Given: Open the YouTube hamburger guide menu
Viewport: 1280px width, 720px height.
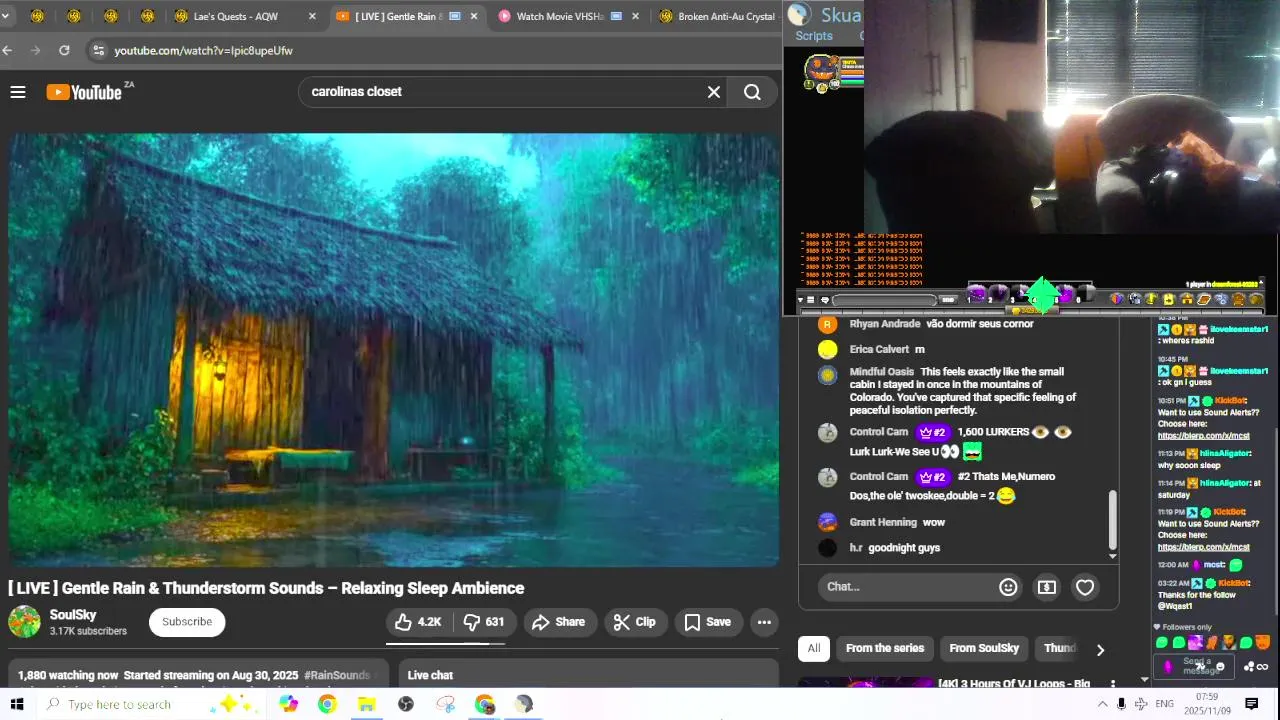Looking at the screenshot, I should (x=18, y=92).
